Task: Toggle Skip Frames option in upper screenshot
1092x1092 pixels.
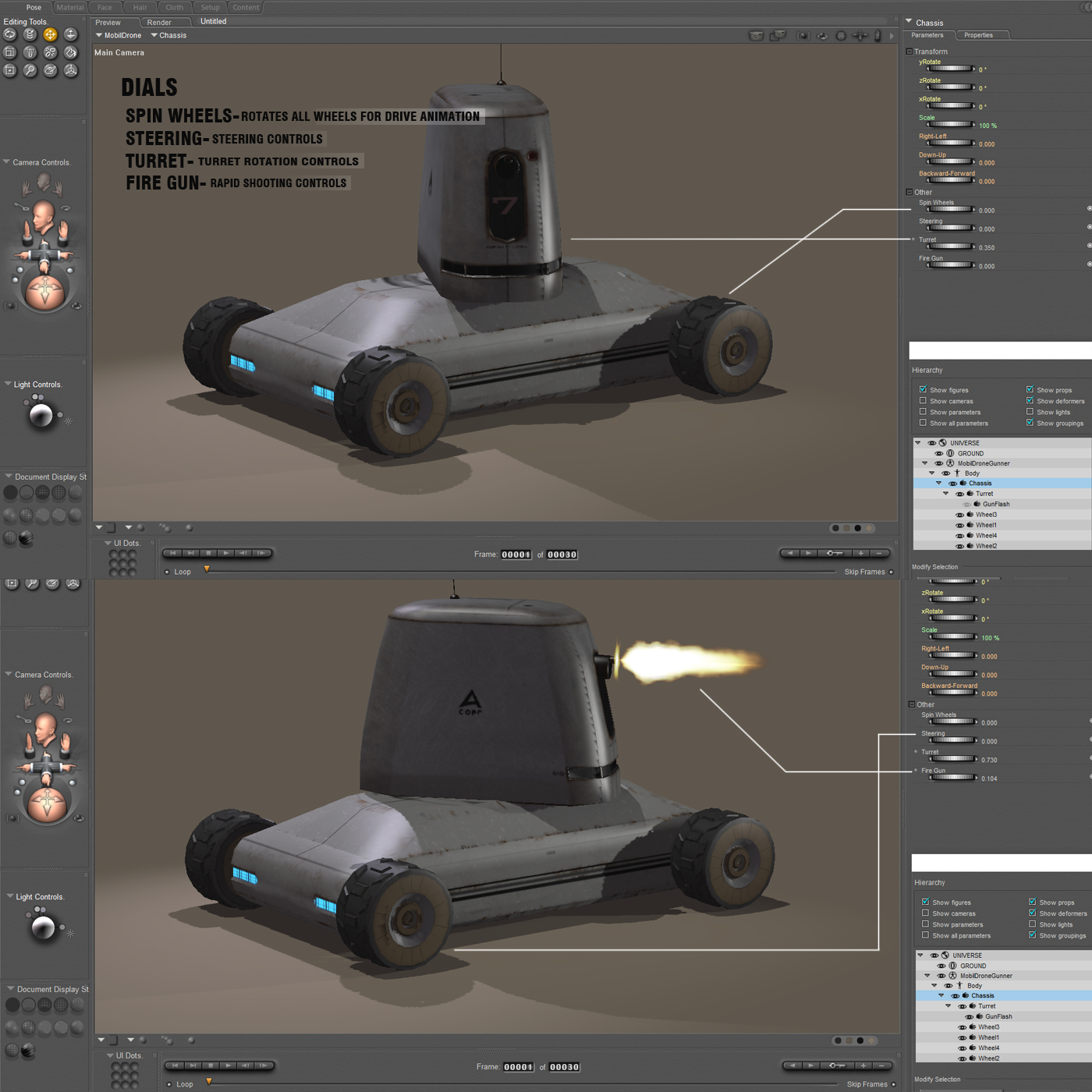Action: click(891, 572)
